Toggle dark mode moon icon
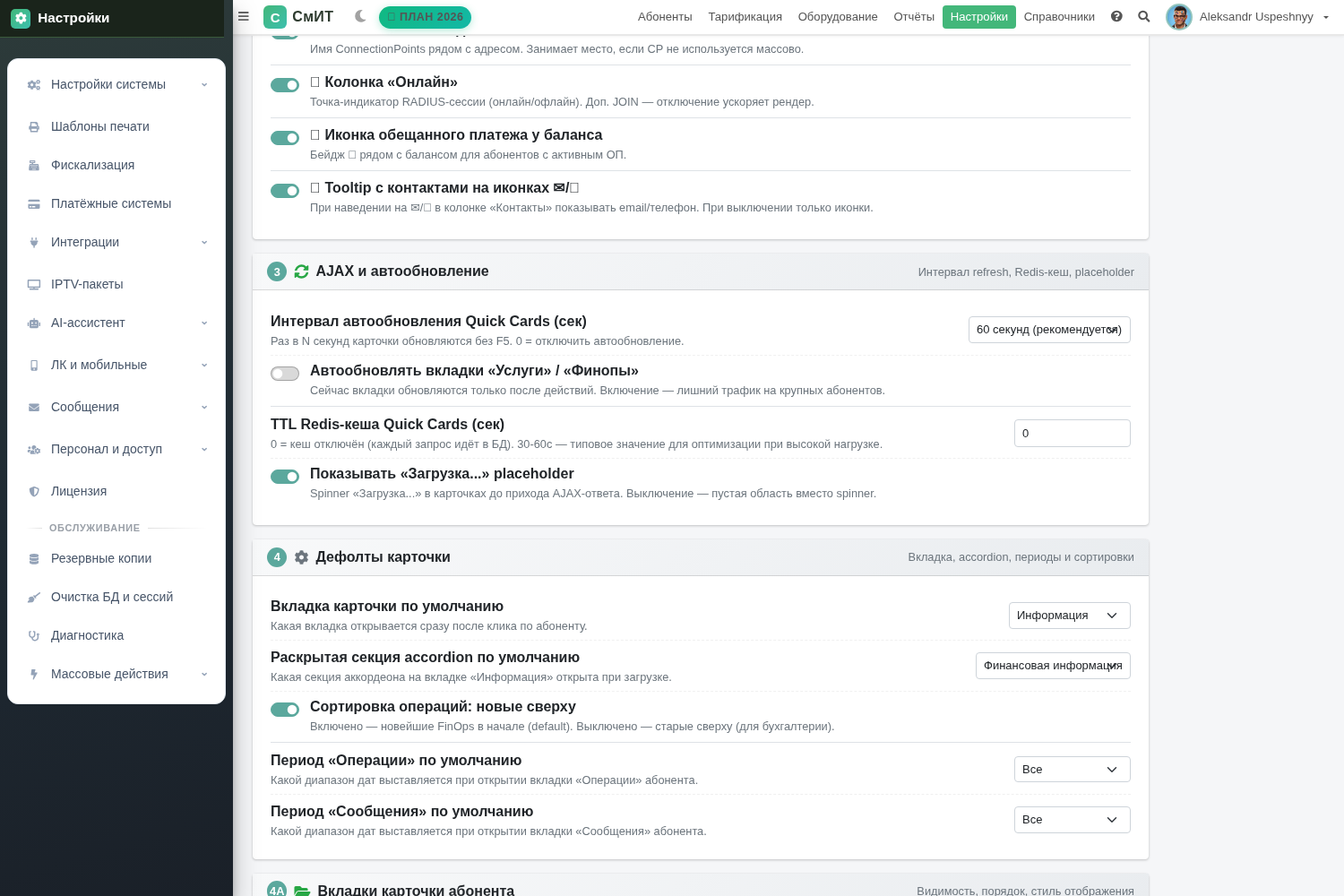Screen dimensions: 1344x896 (360, 16)
